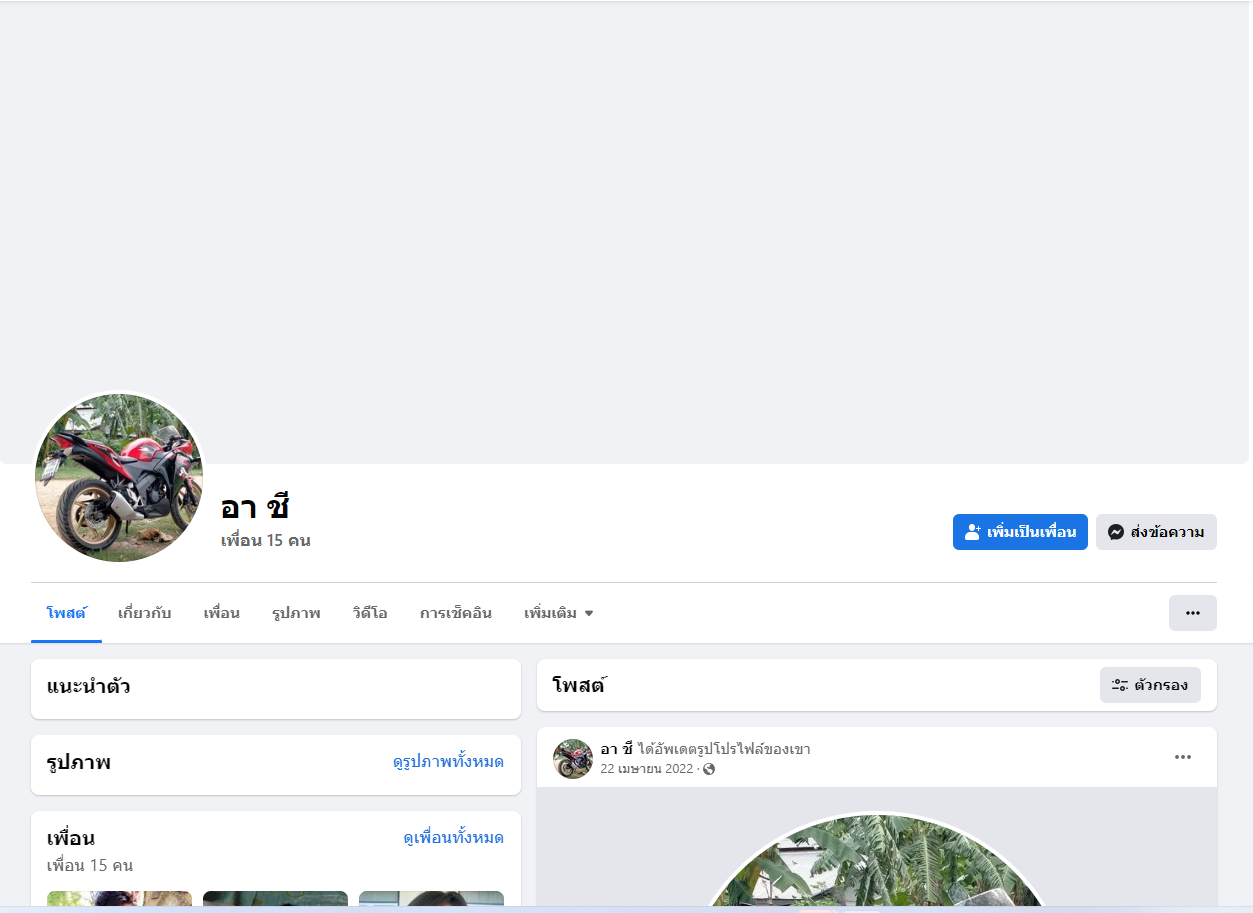This screenshot has width=1253, height=913.
Task: Switch to the เพื่อน tab
Action: click(222, 613)
